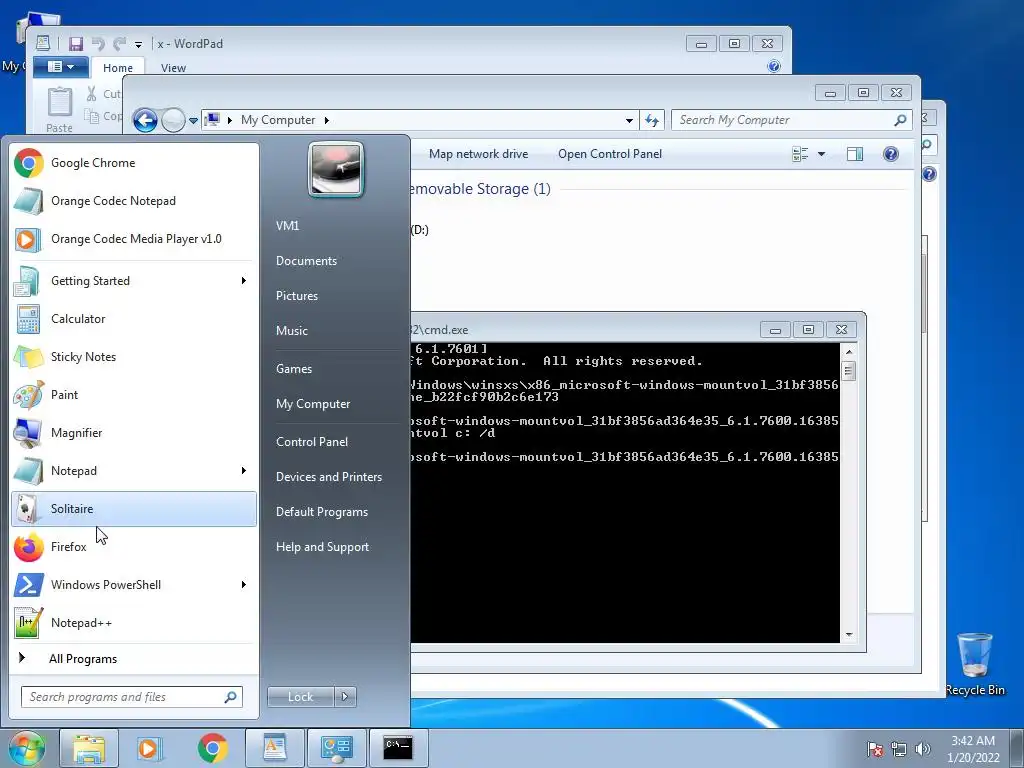This screenshot has height=768, width=1024.
Task: Expand Getting Started submenu arrow
Action: [244, 281]
